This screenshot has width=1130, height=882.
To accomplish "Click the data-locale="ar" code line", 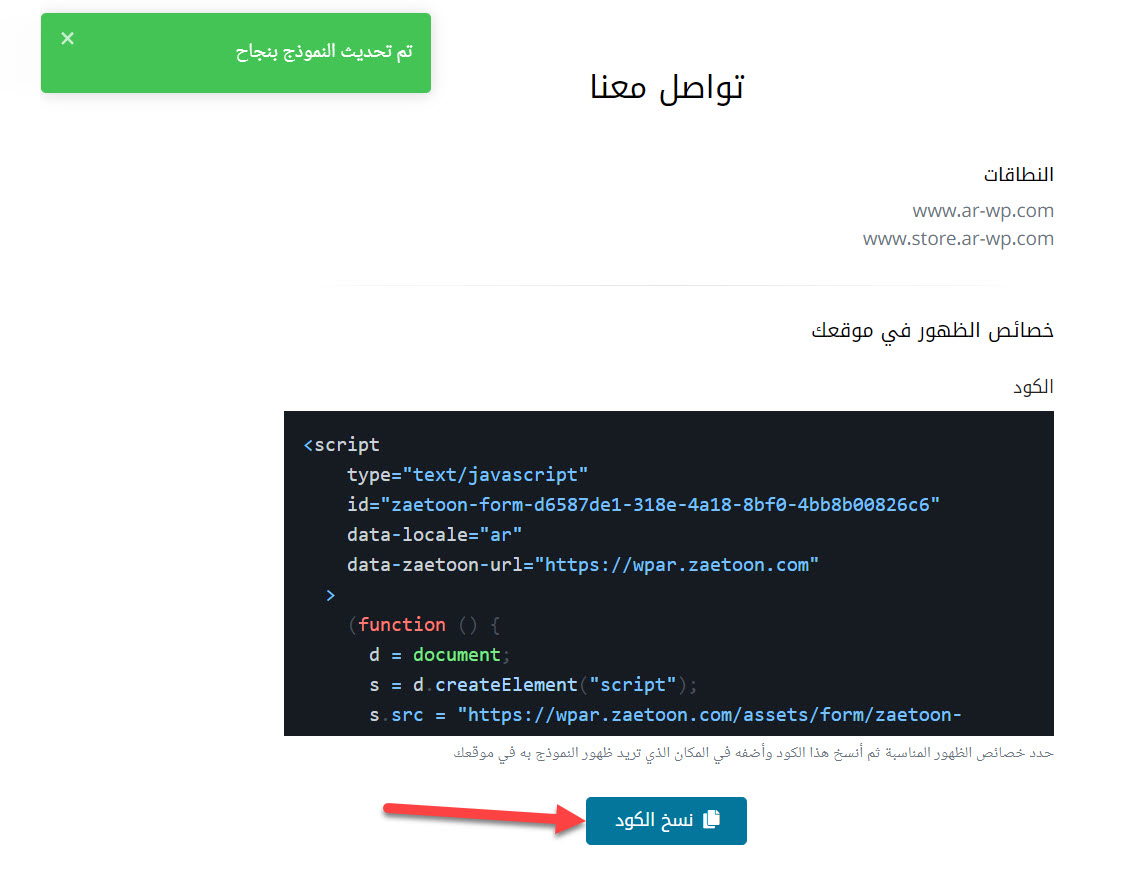I will point(434,535).
